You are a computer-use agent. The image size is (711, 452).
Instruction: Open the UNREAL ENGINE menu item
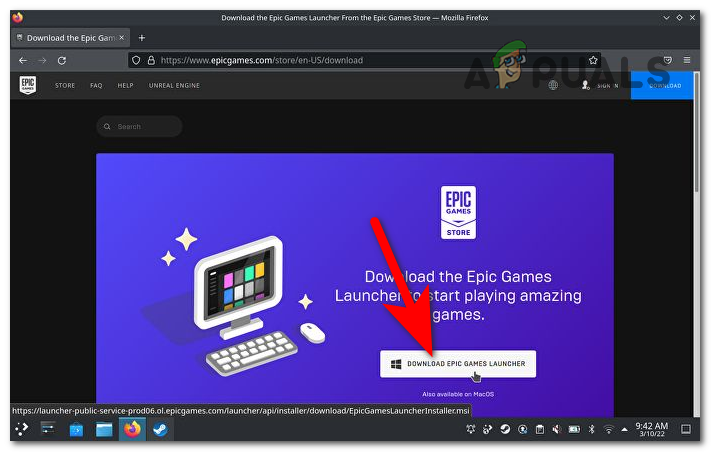pos(174,85)
